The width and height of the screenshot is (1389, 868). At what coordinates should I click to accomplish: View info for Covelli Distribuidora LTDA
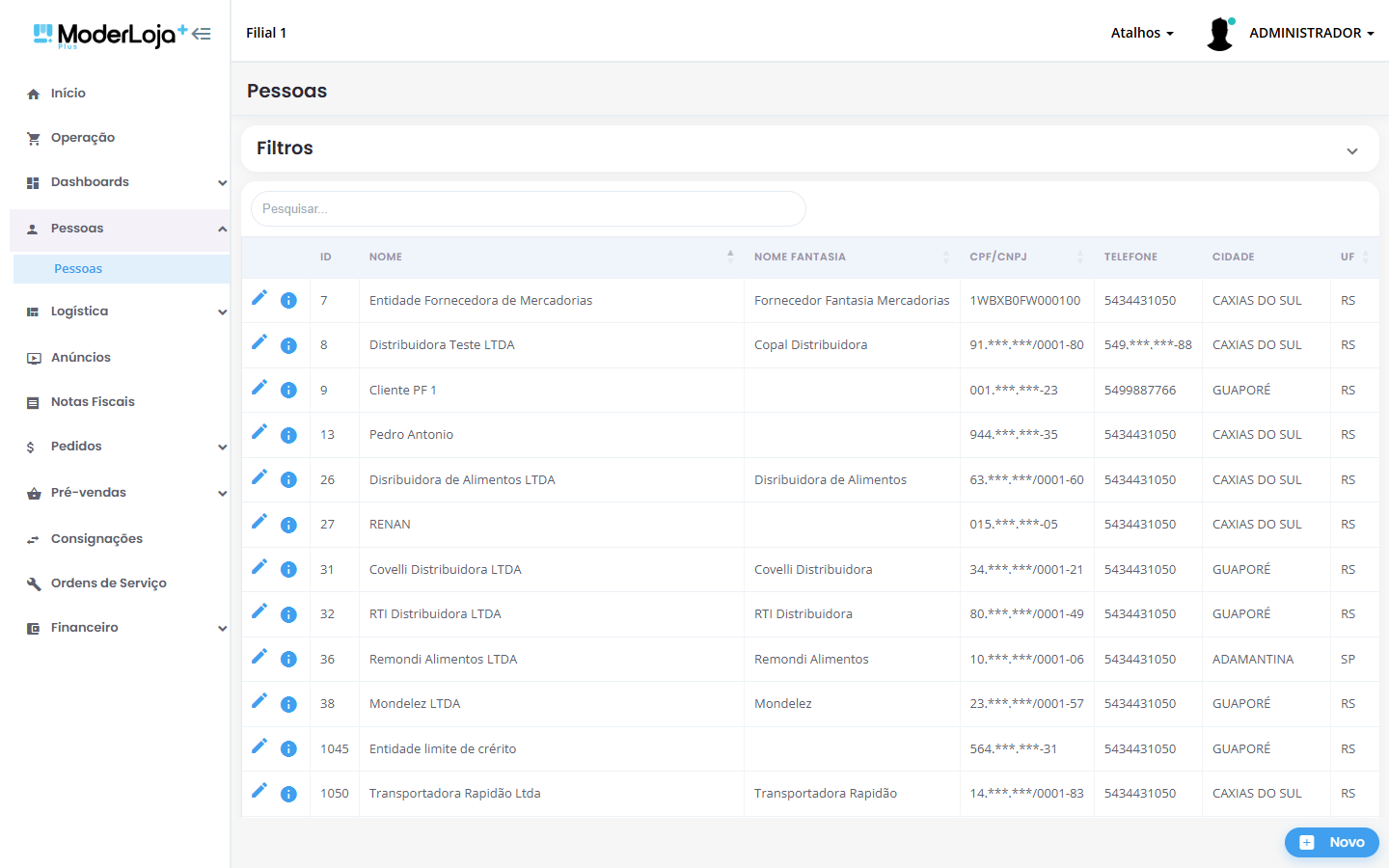pyautogui.click(x=288, y=570)
